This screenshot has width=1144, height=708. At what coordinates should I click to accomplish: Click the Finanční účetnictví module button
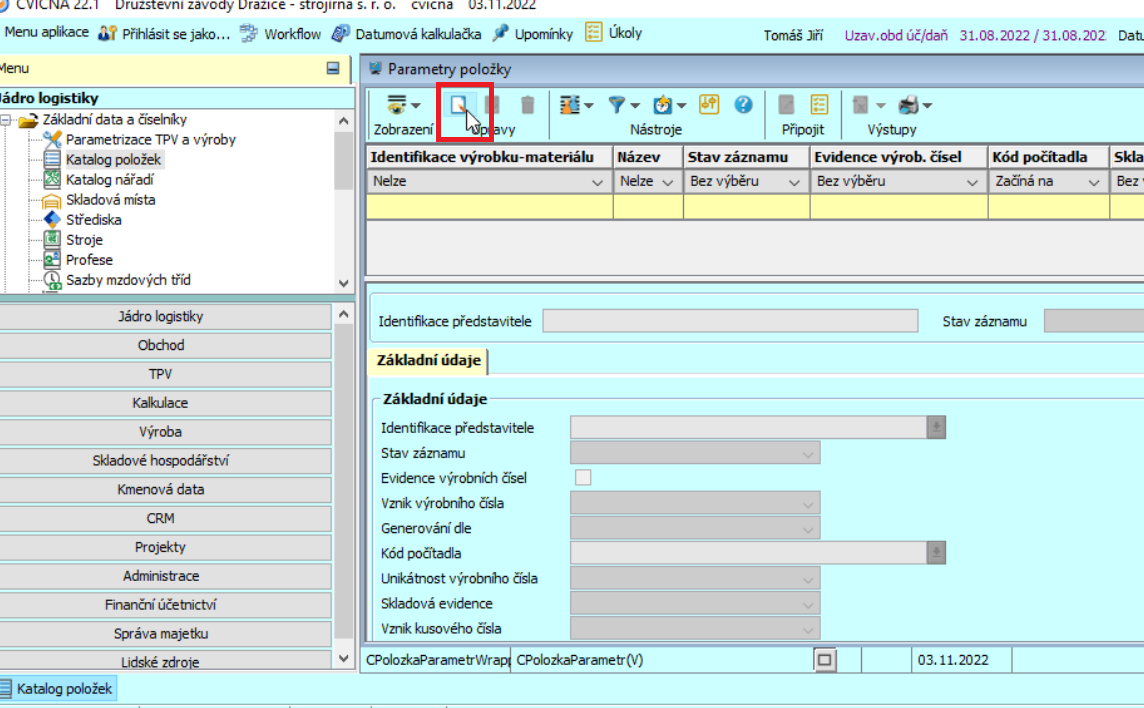(x=161, y=605)
